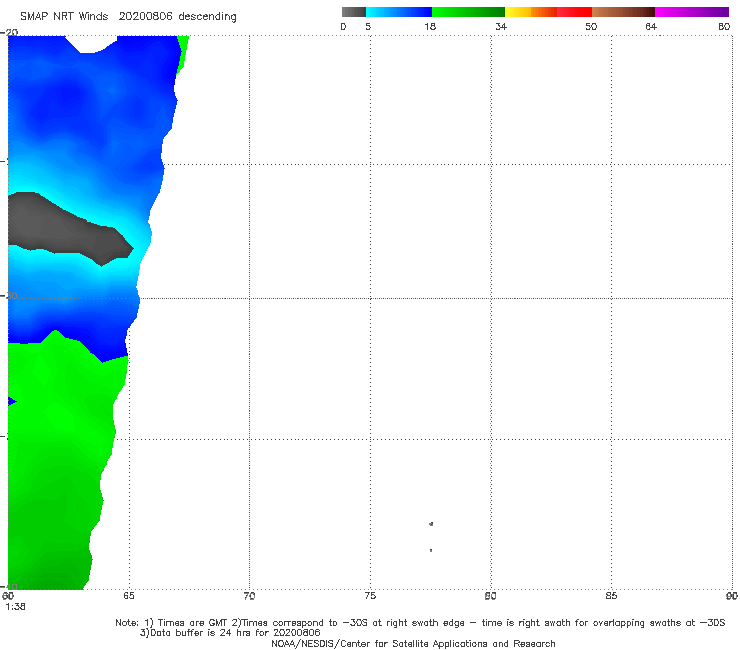Click the colorbar label '80' at far right
This screenshot has height=650, width=740.
pyautogui.click(x=724, y=26)
